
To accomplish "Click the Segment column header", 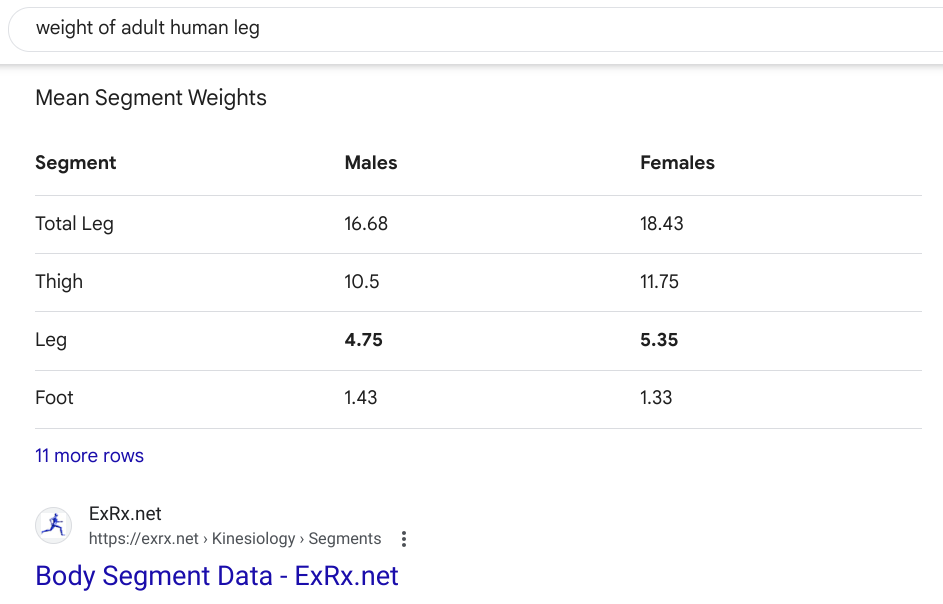I will (75, 162).
